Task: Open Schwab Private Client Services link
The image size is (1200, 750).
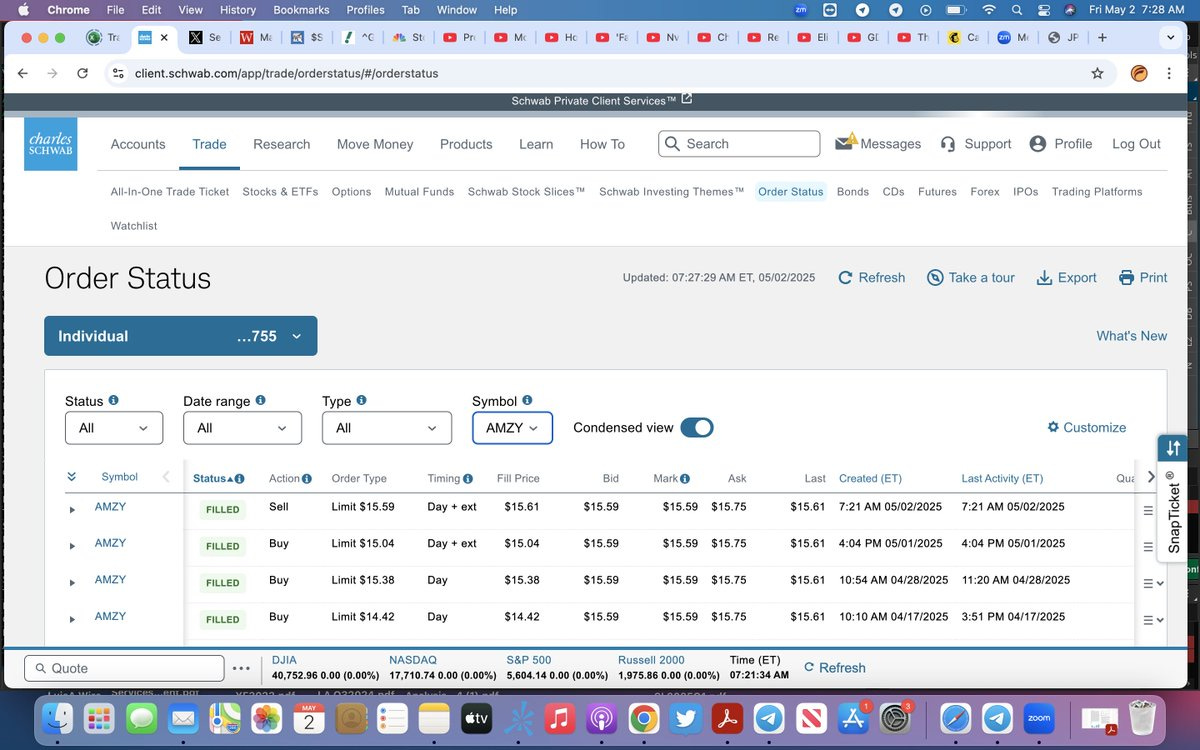Action: pyautogui.click(x=601, y=101)
